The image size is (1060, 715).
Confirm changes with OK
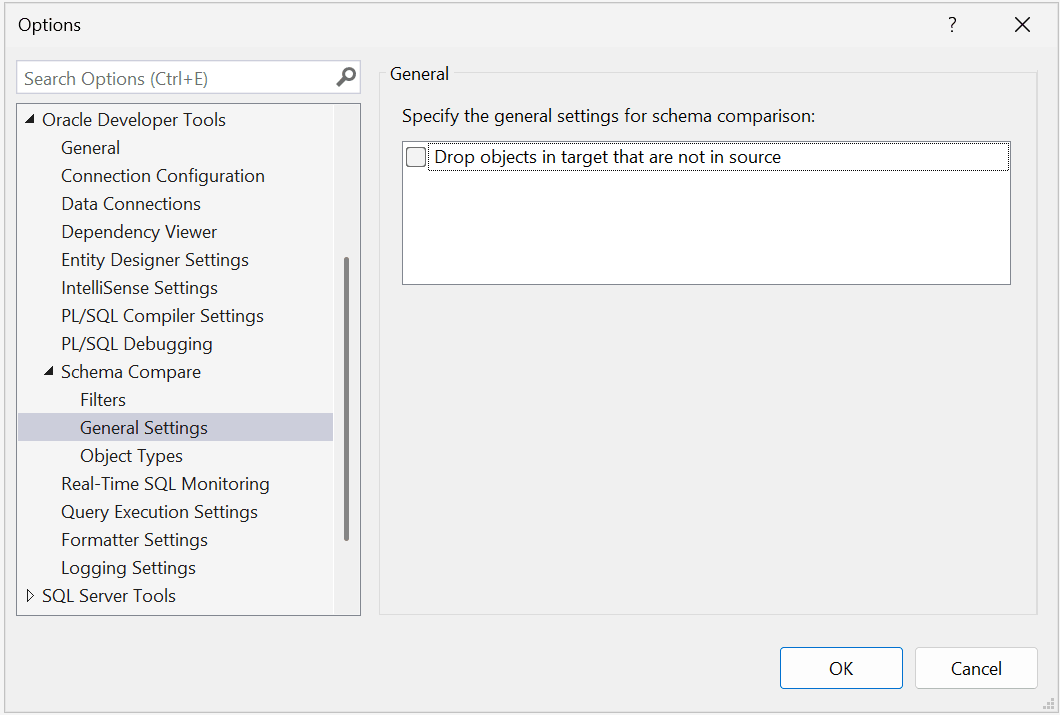841,668
